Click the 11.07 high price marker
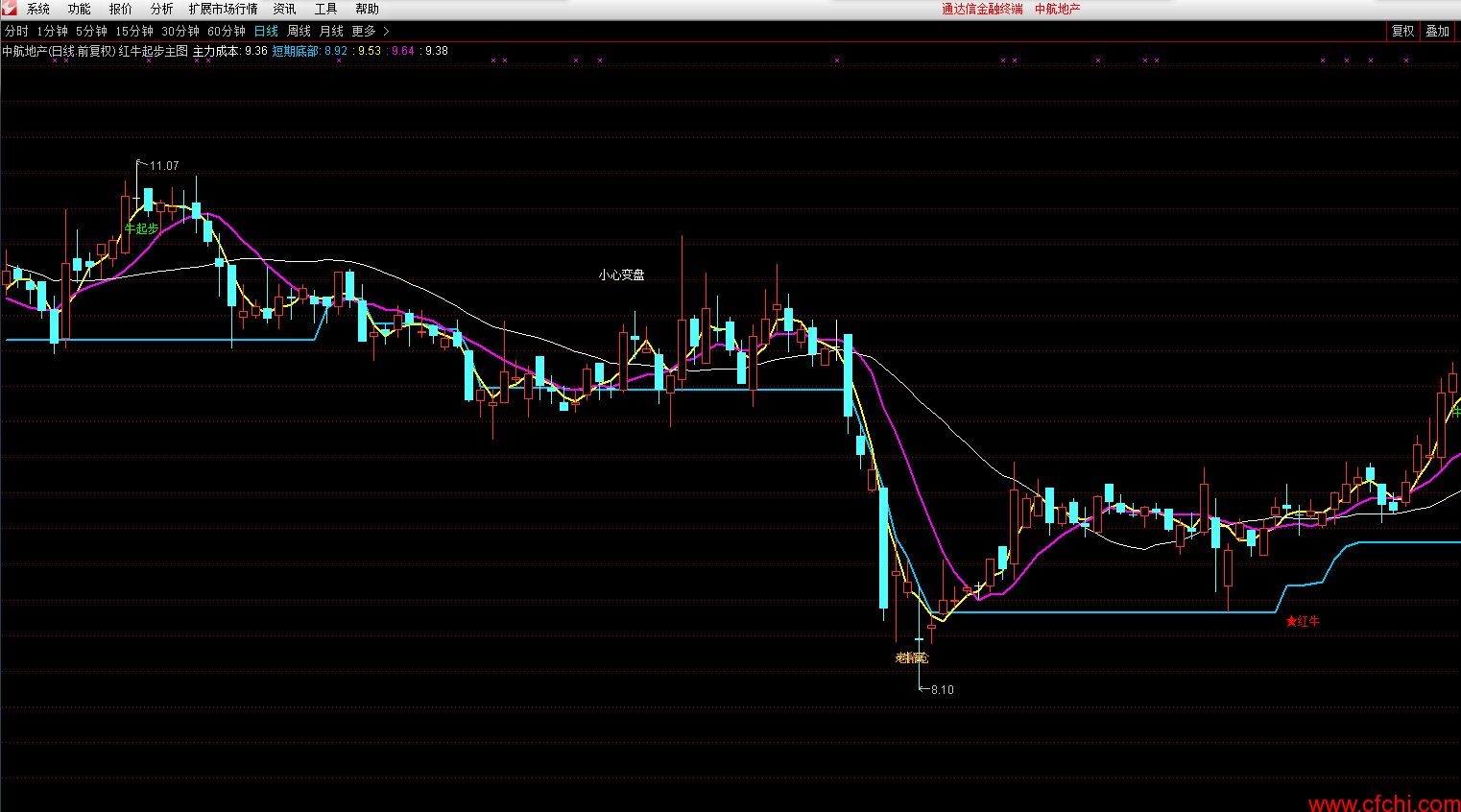 click(163, 166)
